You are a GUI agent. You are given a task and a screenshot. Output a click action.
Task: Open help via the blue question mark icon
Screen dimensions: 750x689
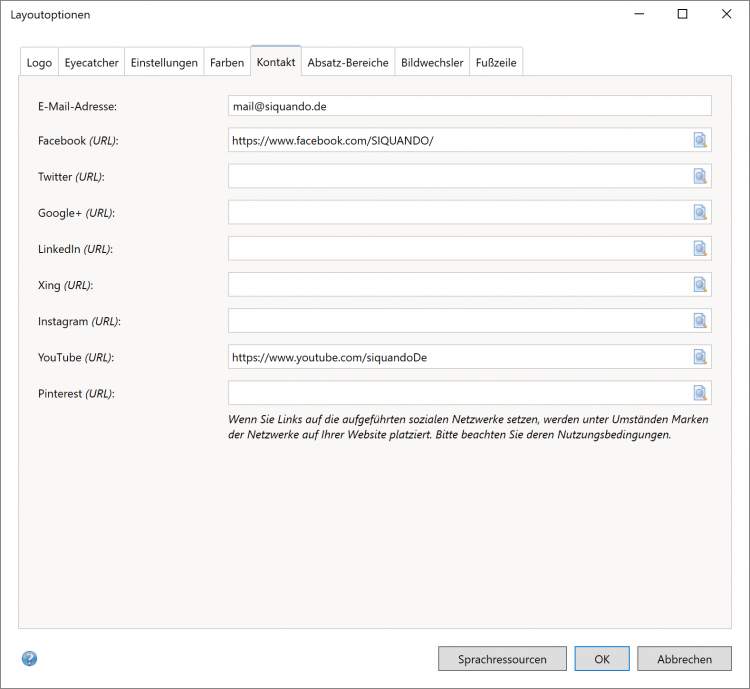tap(29, 658)
